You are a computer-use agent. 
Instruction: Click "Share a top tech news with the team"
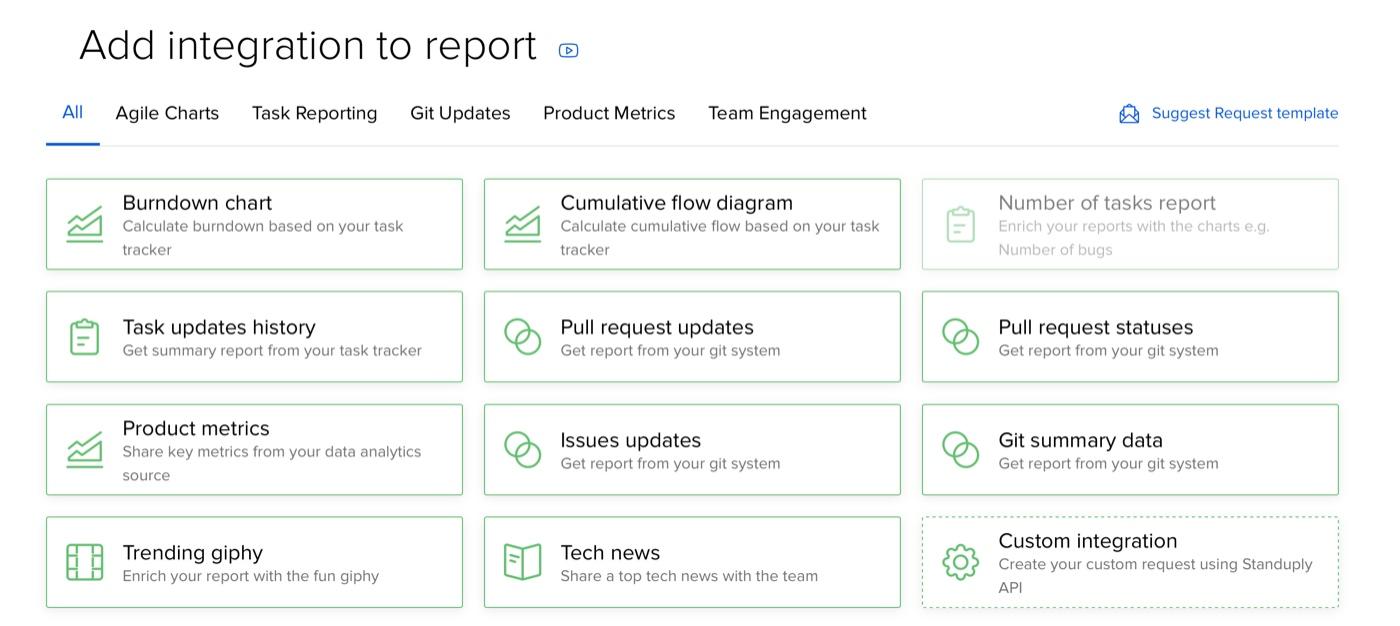coord(689,576)
